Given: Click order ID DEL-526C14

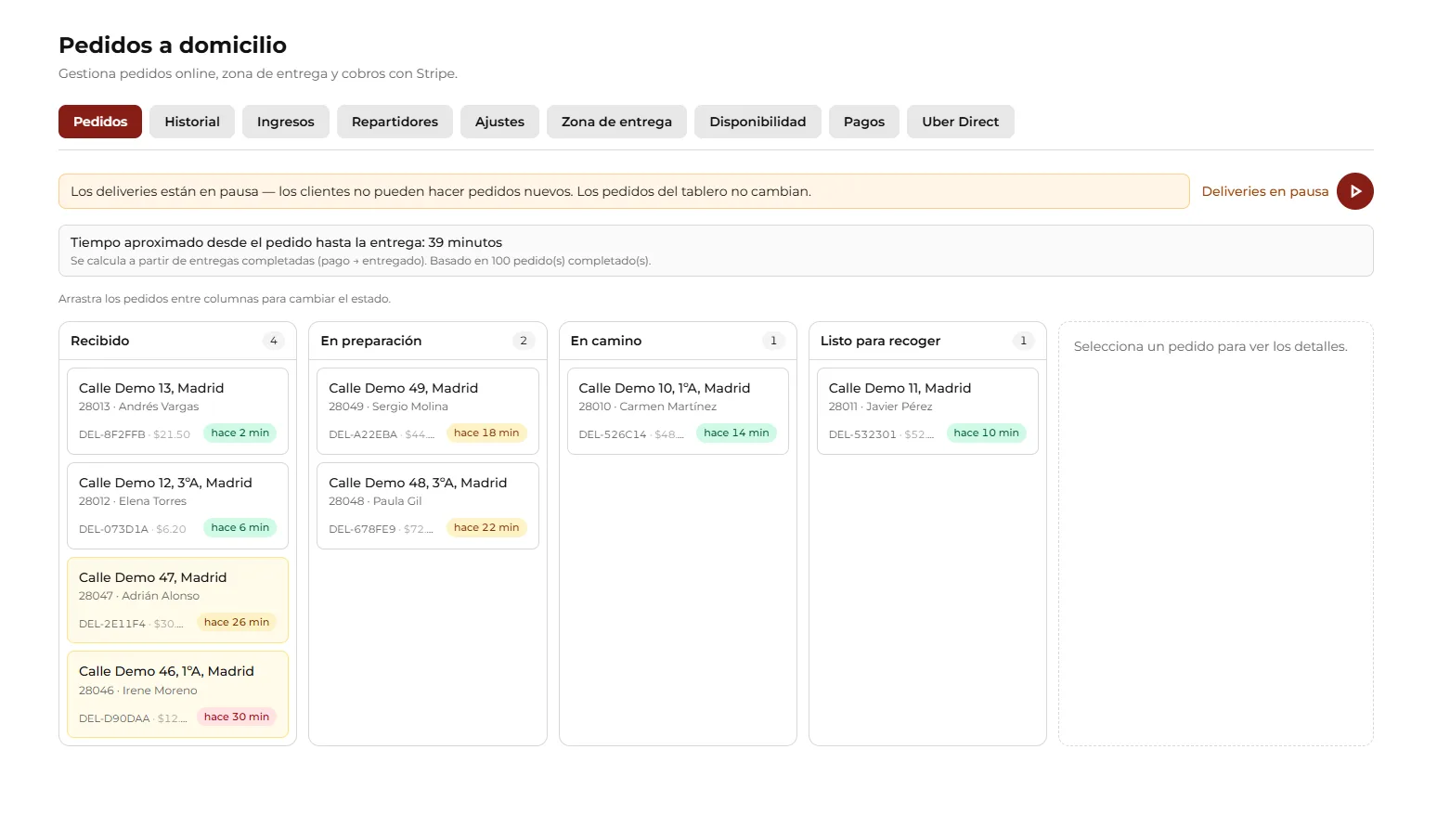Looking at the screenshot, I should (613, 434).
